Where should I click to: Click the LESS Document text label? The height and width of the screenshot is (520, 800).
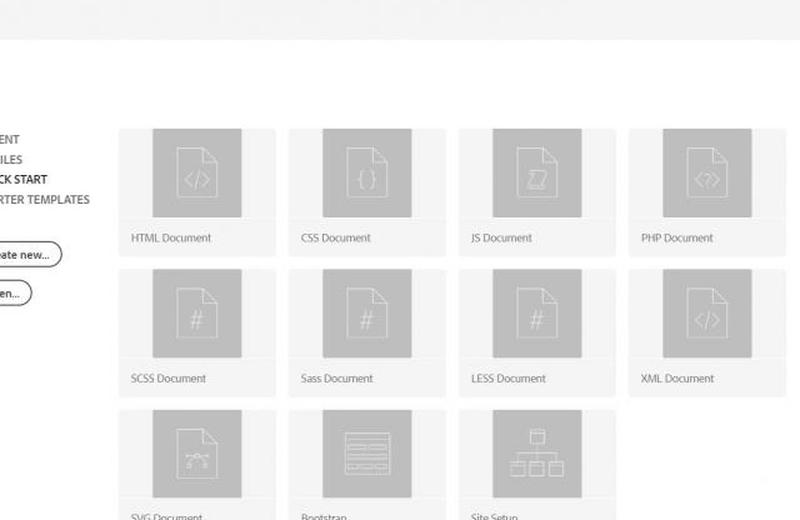(508, 379)
